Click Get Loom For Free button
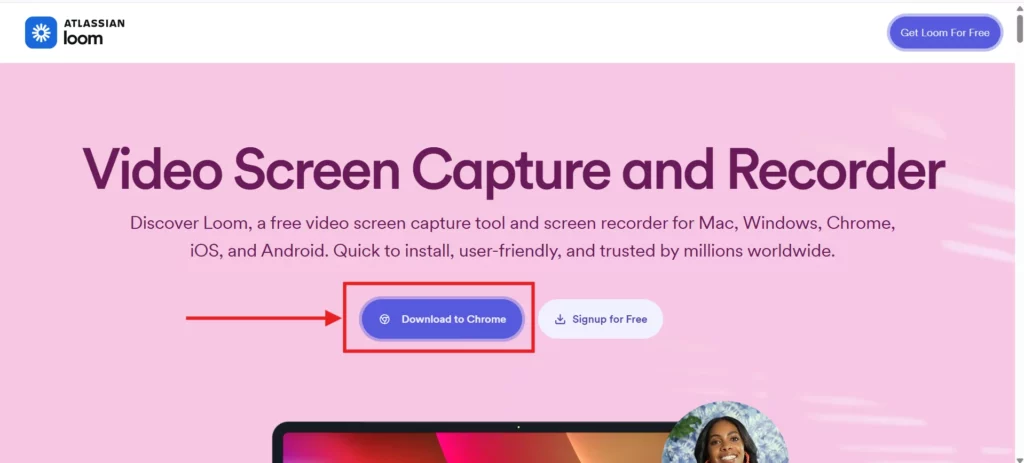 click(x=944, y=33)
